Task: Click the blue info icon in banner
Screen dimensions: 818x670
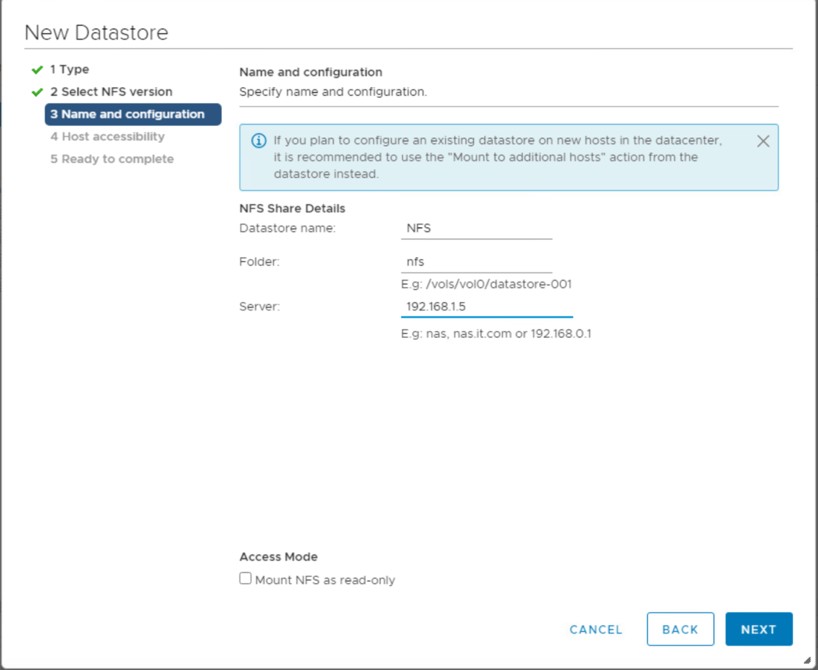Action: click(x=259, y=141)
